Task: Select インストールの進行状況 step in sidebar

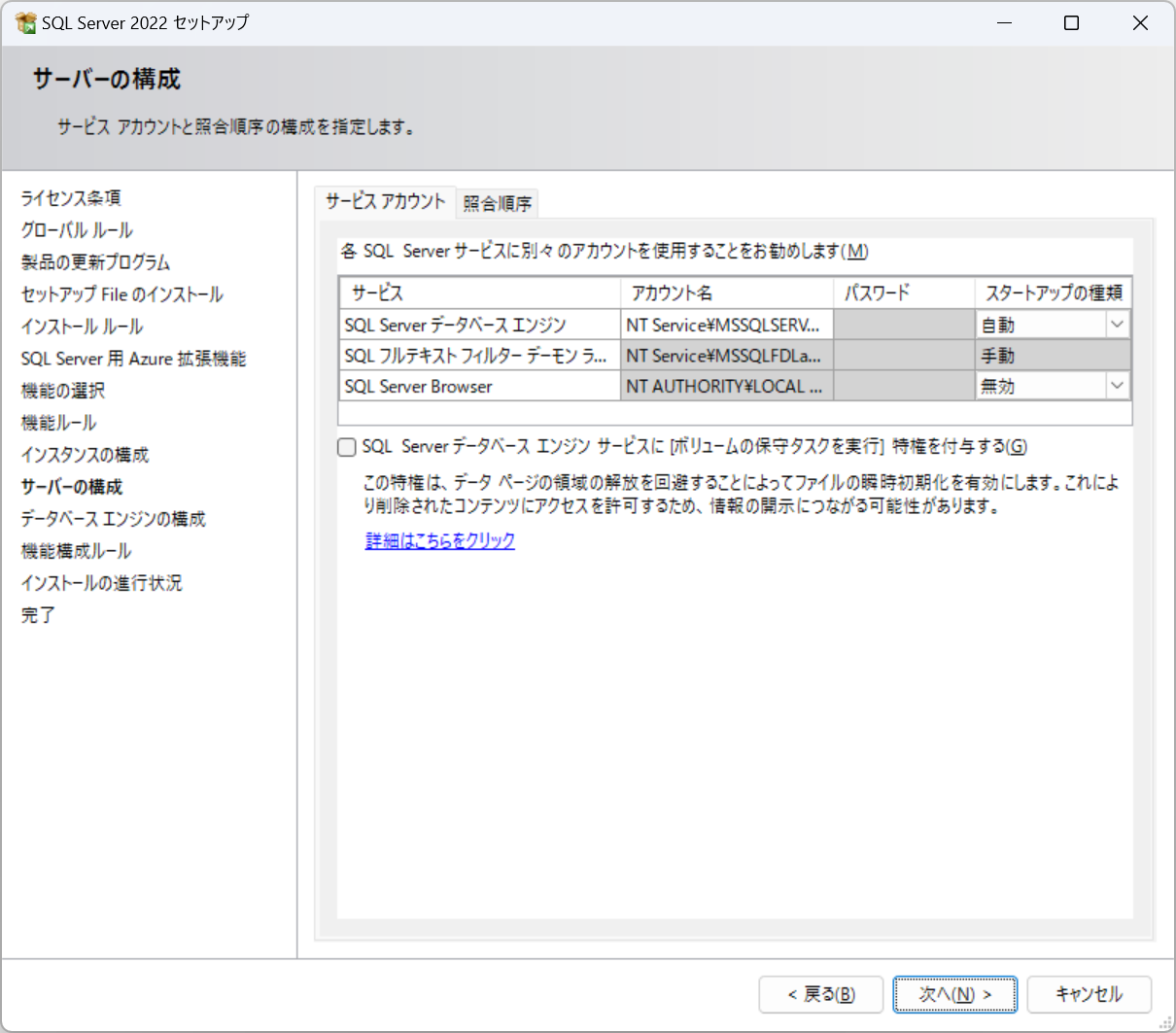Action: point(101,583)
